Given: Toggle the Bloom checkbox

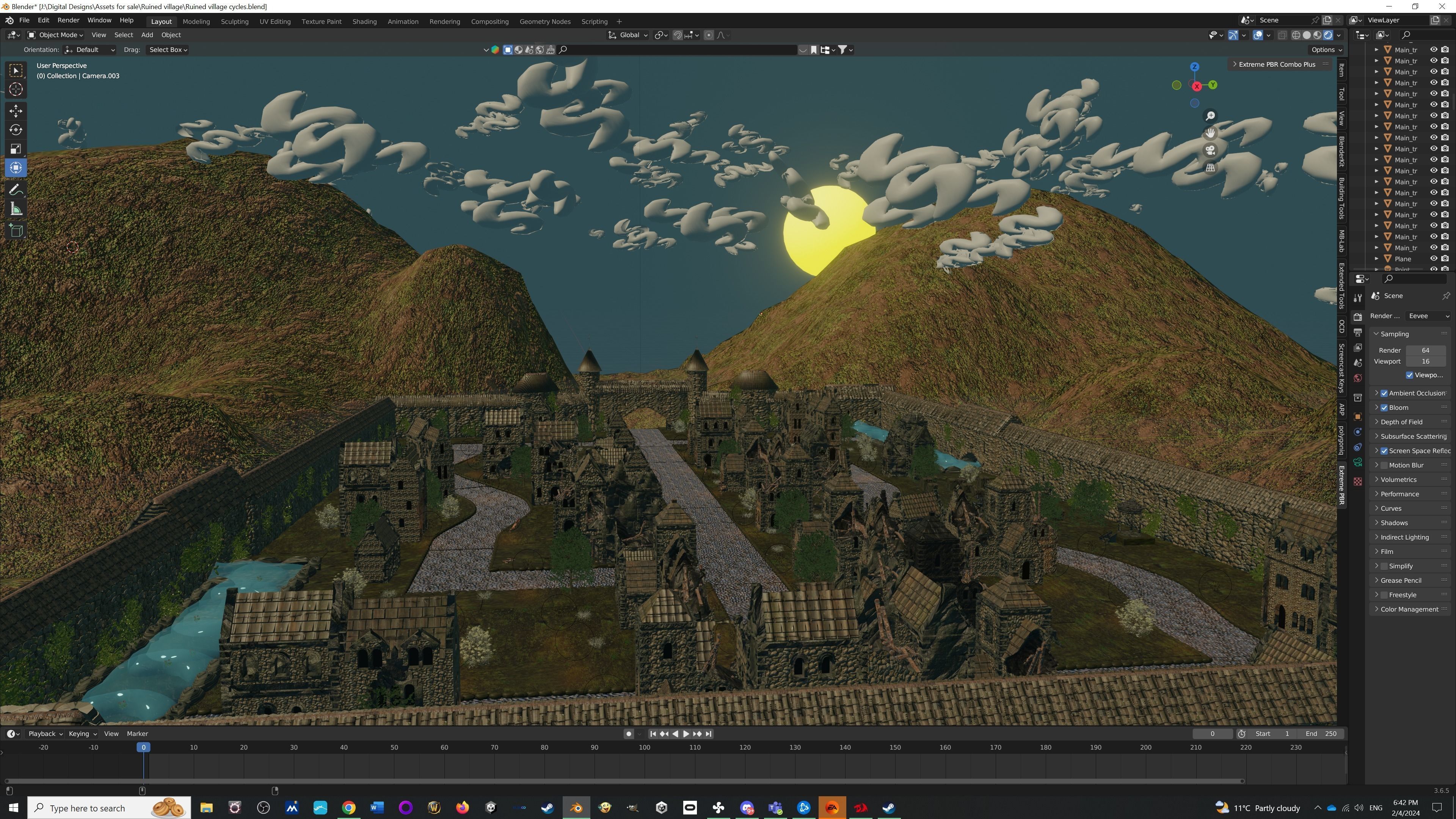Looking at the screenshot, I should pos(1384,408).
